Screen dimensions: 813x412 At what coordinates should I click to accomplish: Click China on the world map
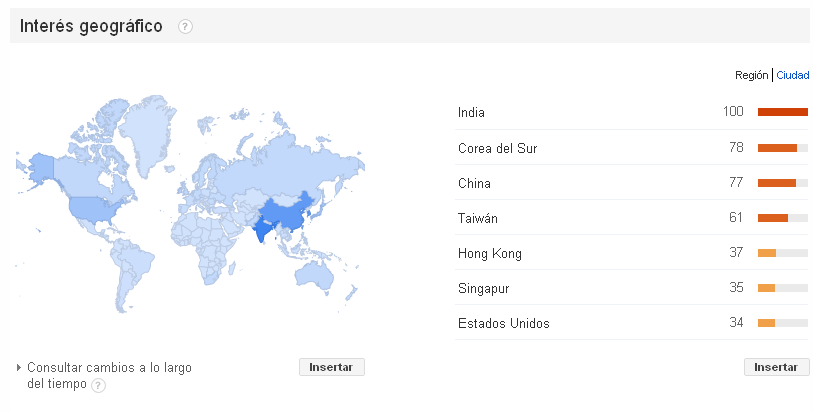pyautogui.click(x=288, y=212)
